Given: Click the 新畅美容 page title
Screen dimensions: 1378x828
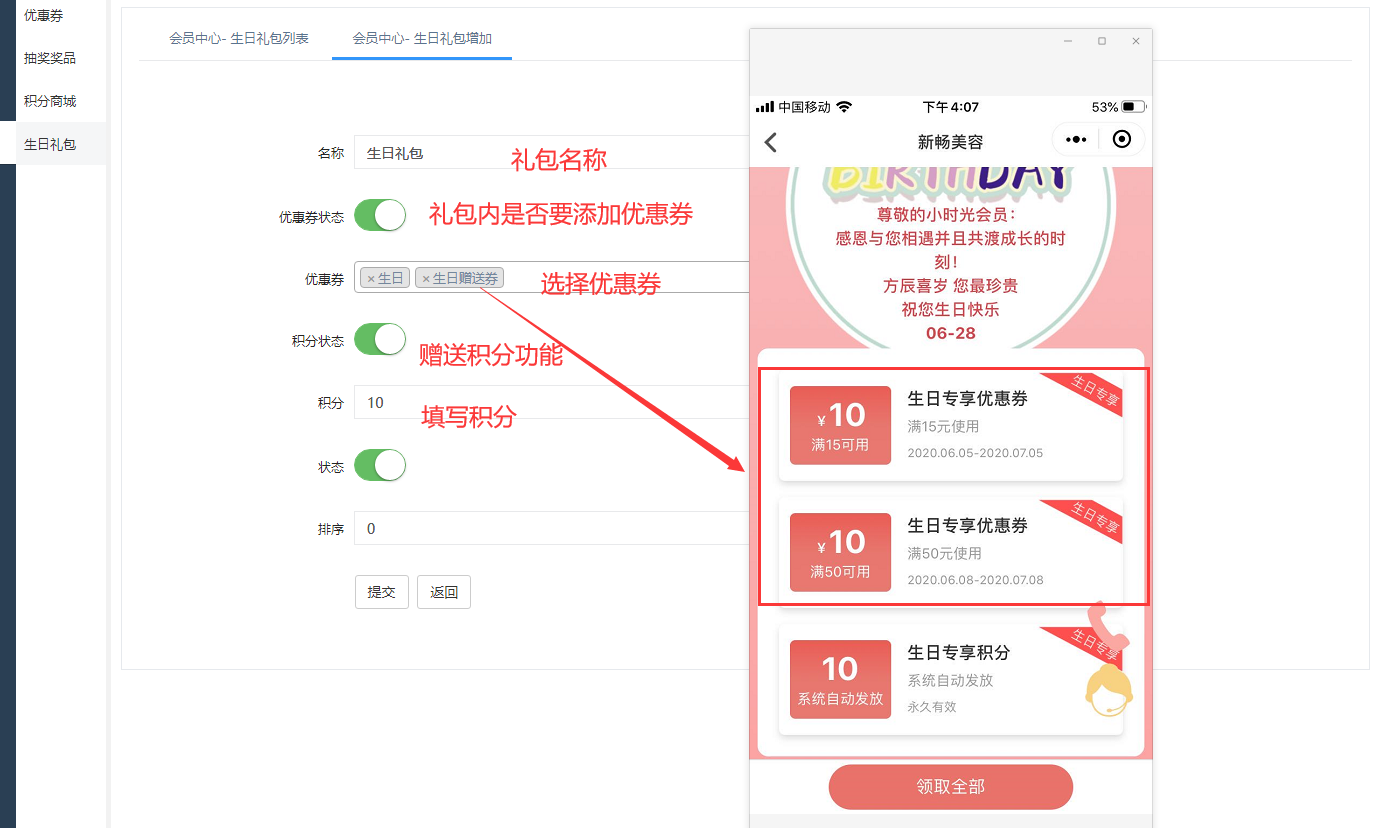Looking at the screenshot, I should (951, 142).
